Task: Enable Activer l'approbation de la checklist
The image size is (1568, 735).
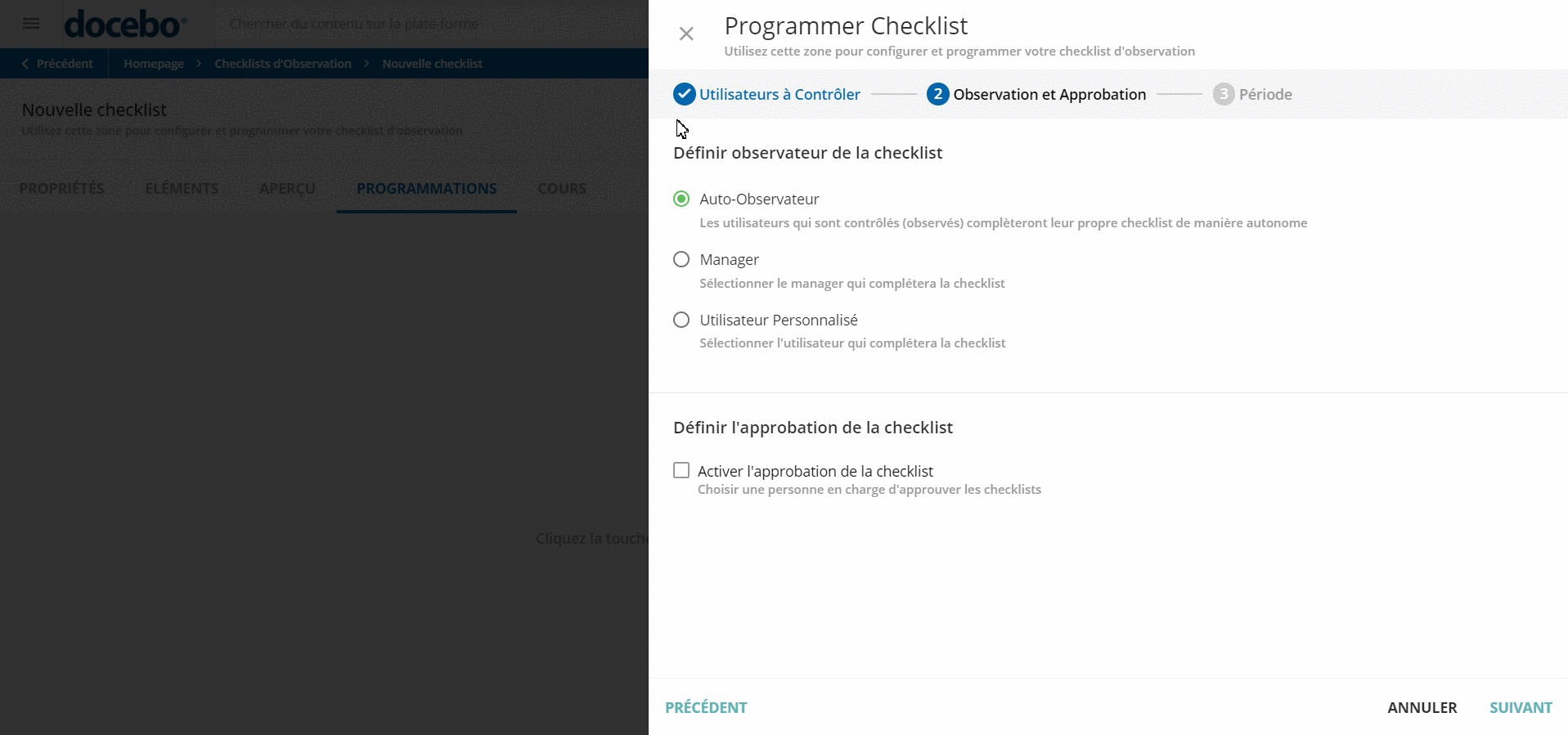Action: tap(681, 470)
